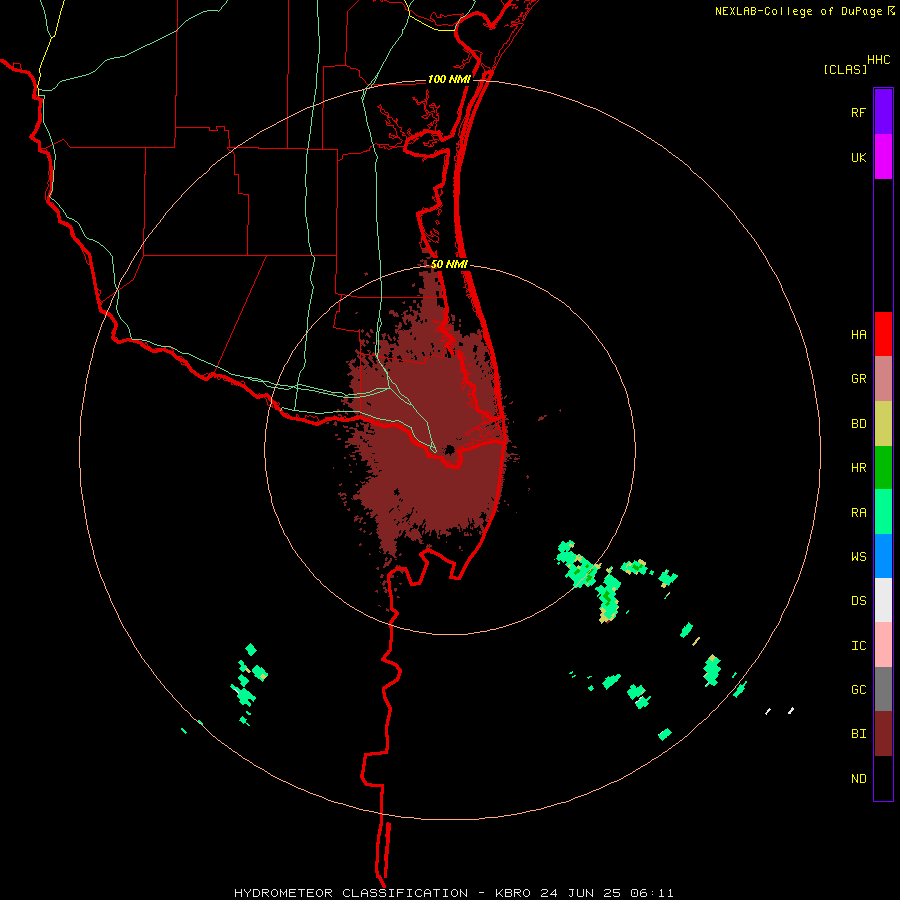This screenshot has width=900, height=900.
Task: Click the 06:11 timestamp
Action: pyautogui.click(x=651, y=893)
